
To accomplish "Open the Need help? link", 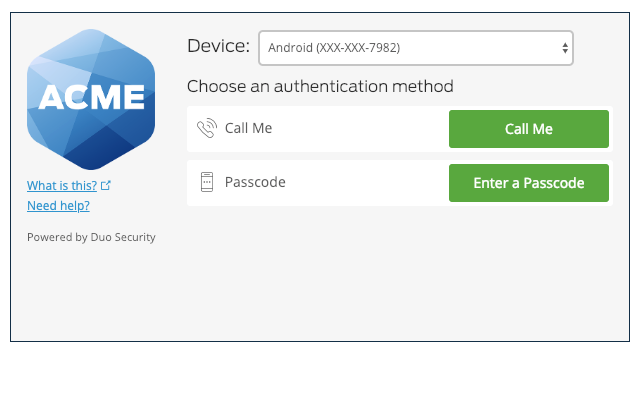I will click(58, 206).
